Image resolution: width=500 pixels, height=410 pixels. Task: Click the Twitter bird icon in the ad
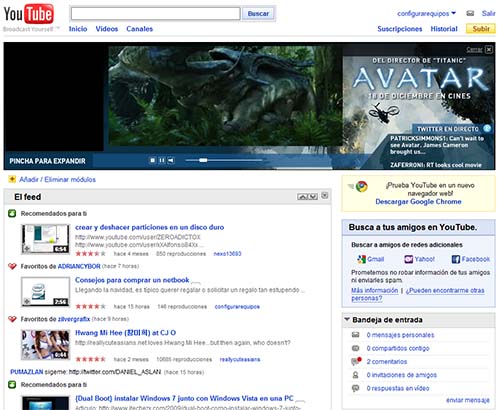click(487, 128)
